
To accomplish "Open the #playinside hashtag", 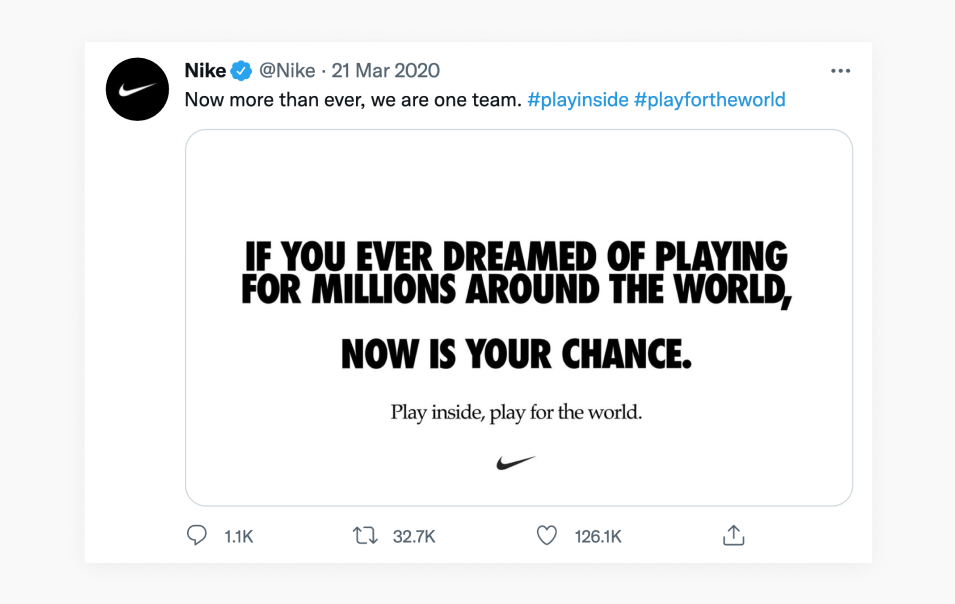I will (x=578, y=100).
